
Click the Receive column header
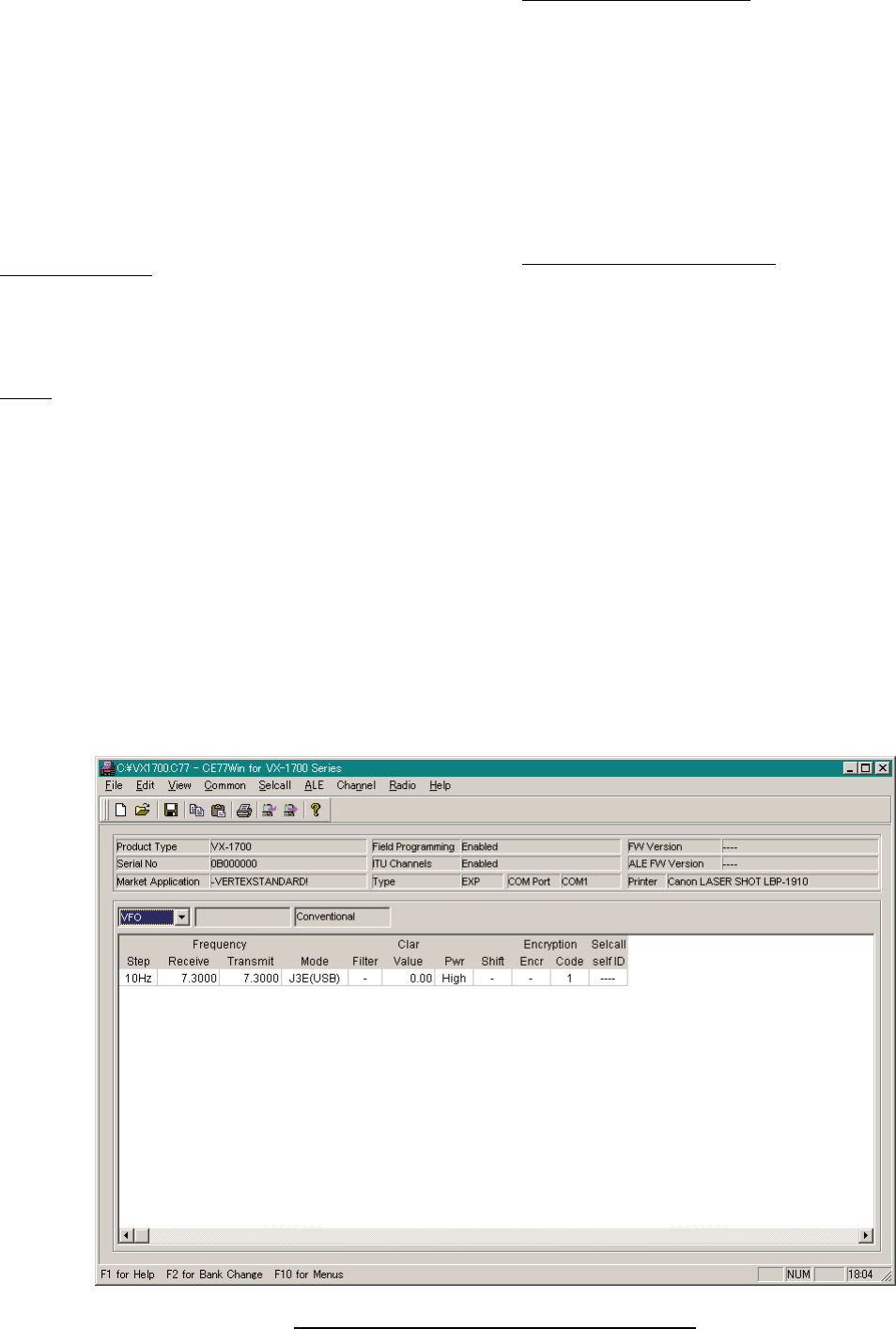pos(189,961)
